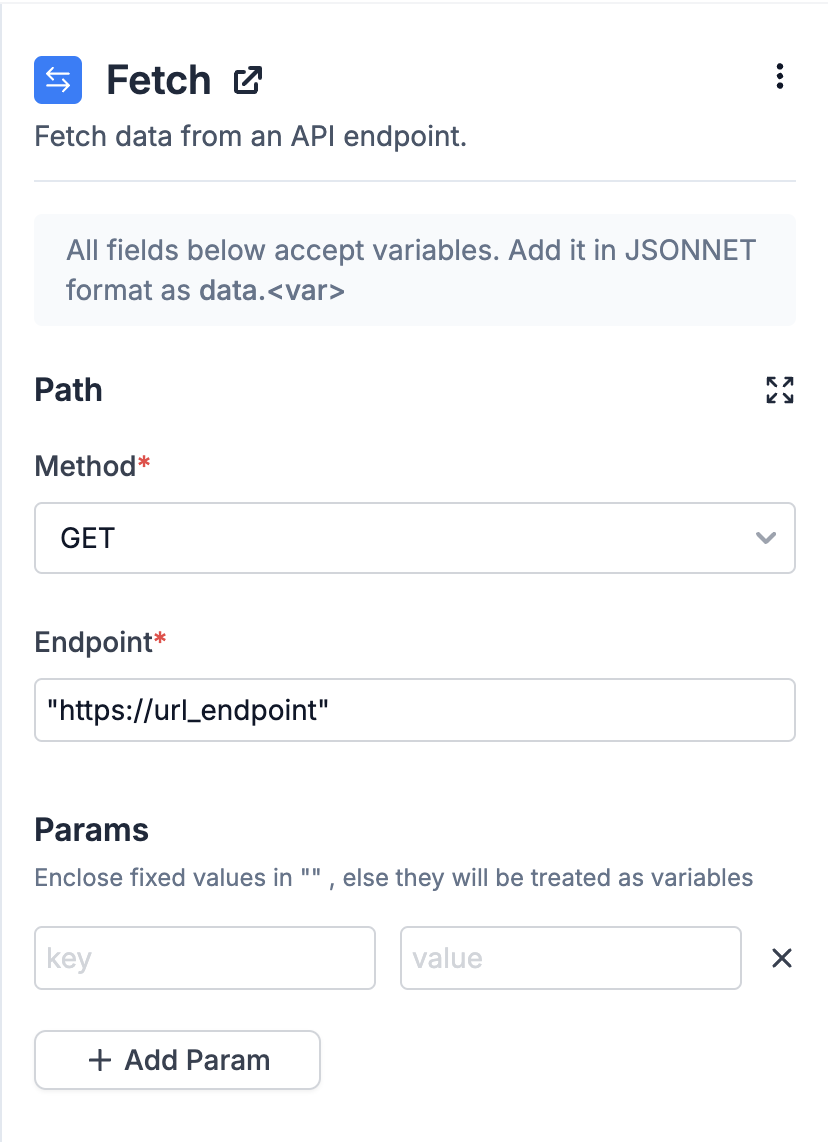Viewport: 828px width, 1142px height.
Task: Select the Path section heading
Action: coord(69,390)
